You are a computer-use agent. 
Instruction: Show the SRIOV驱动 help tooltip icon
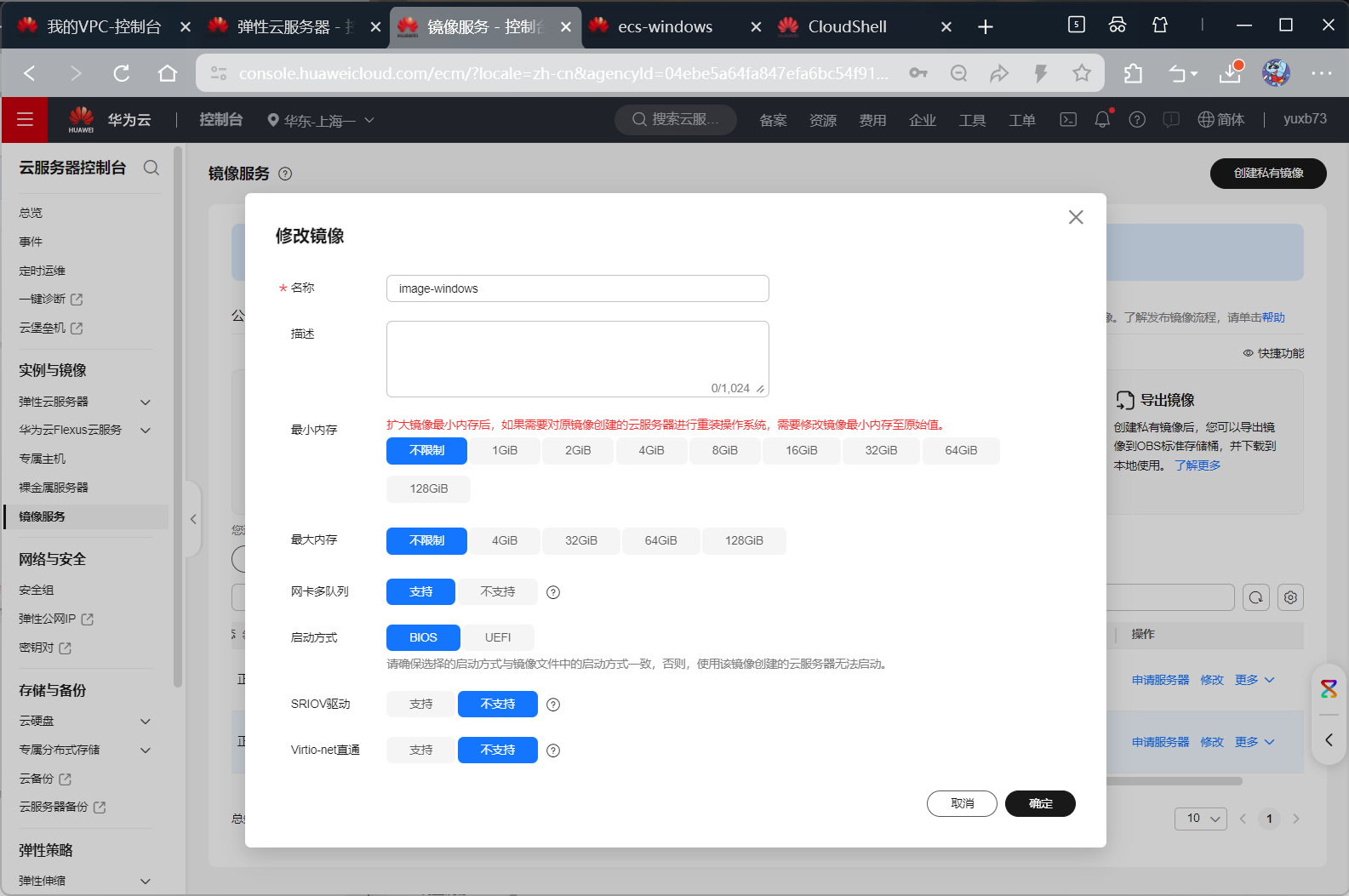553,705
